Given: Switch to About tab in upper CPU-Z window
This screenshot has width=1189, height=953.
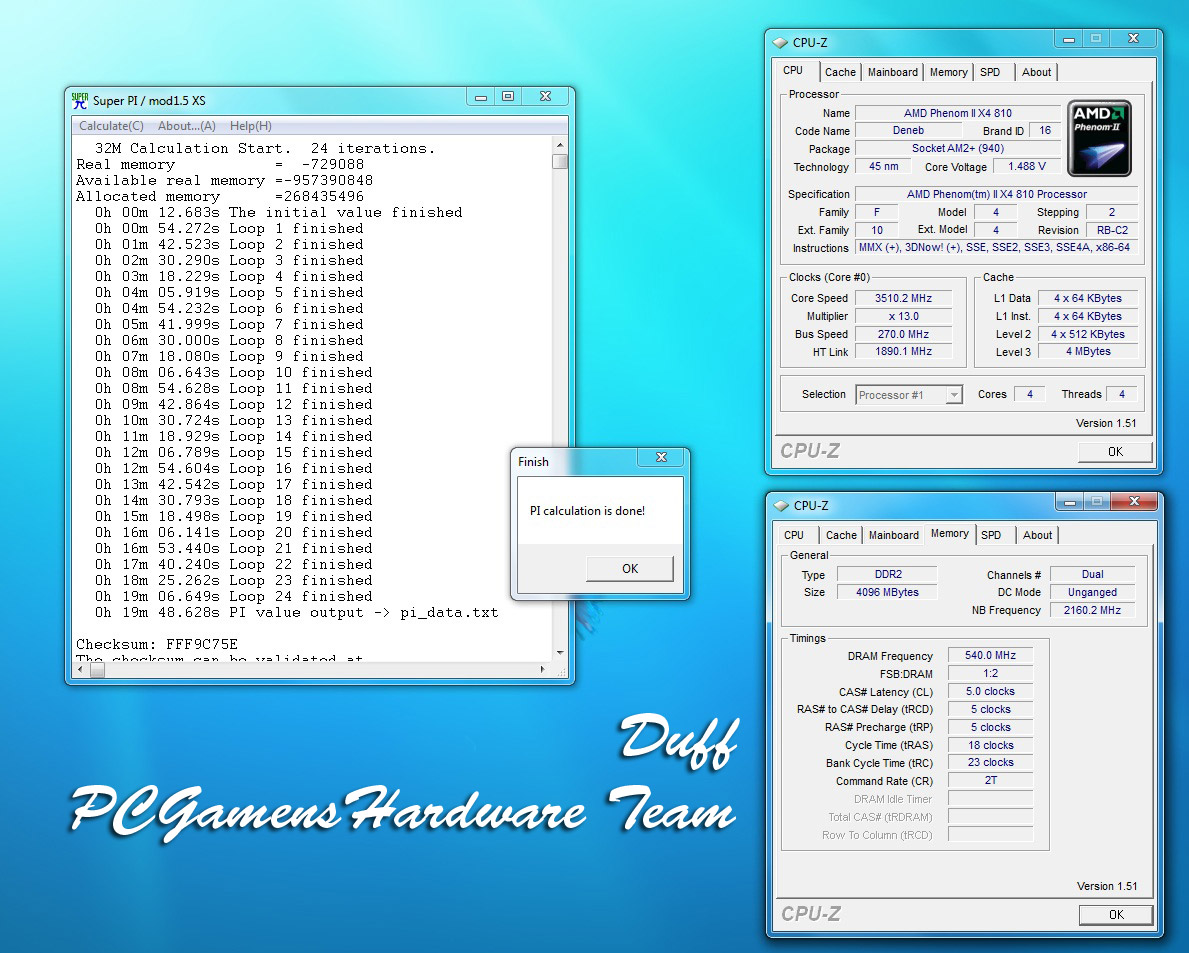Looking at the screenshot, I should click(1036, 72).
